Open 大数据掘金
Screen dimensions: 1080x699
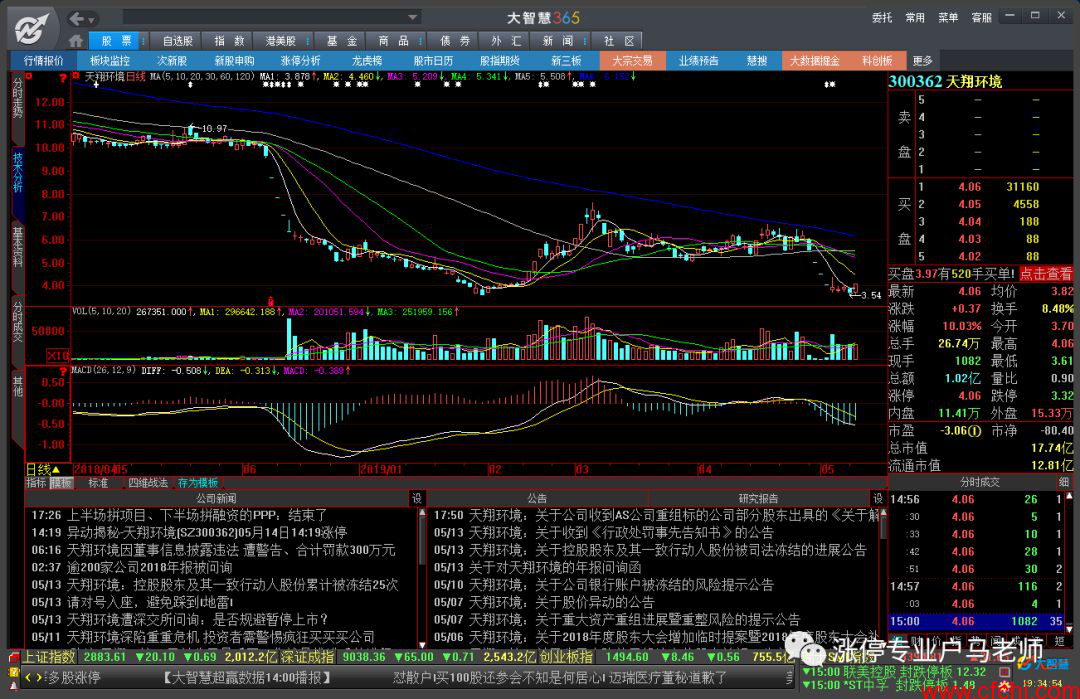coord(814,61)
